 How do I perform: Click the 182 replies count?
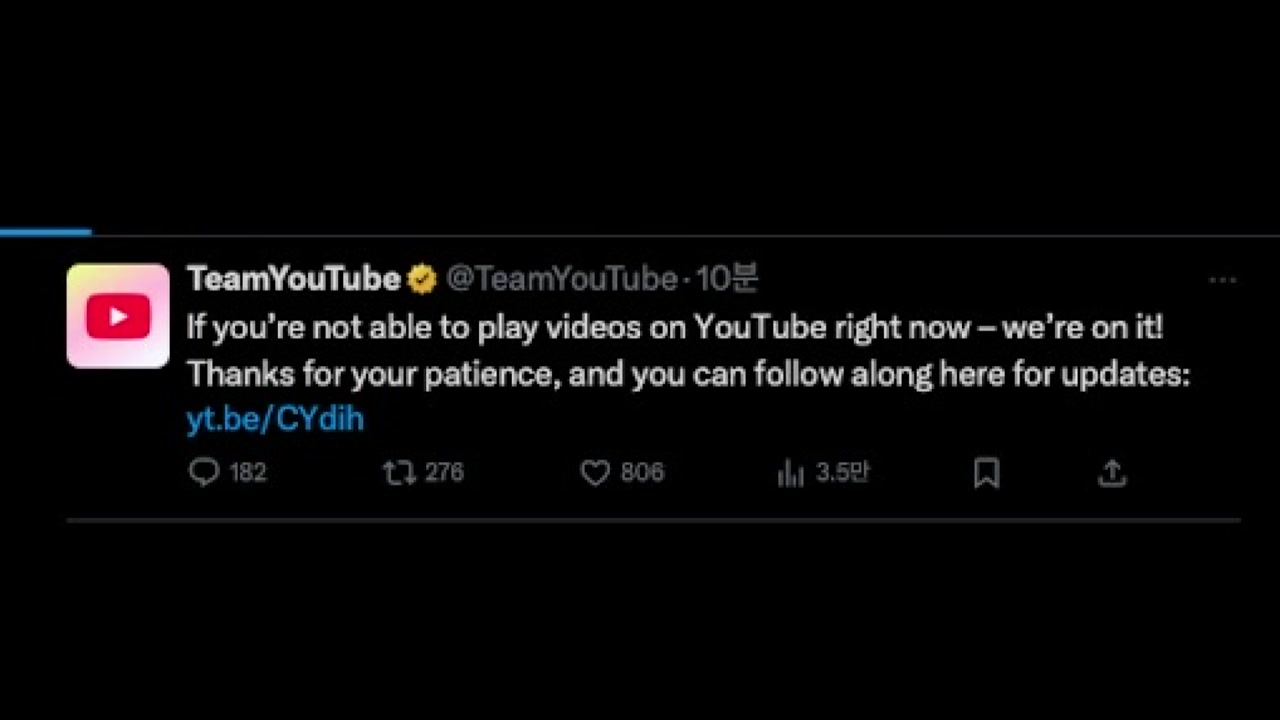pyautogui.click(x=248, y=472)
